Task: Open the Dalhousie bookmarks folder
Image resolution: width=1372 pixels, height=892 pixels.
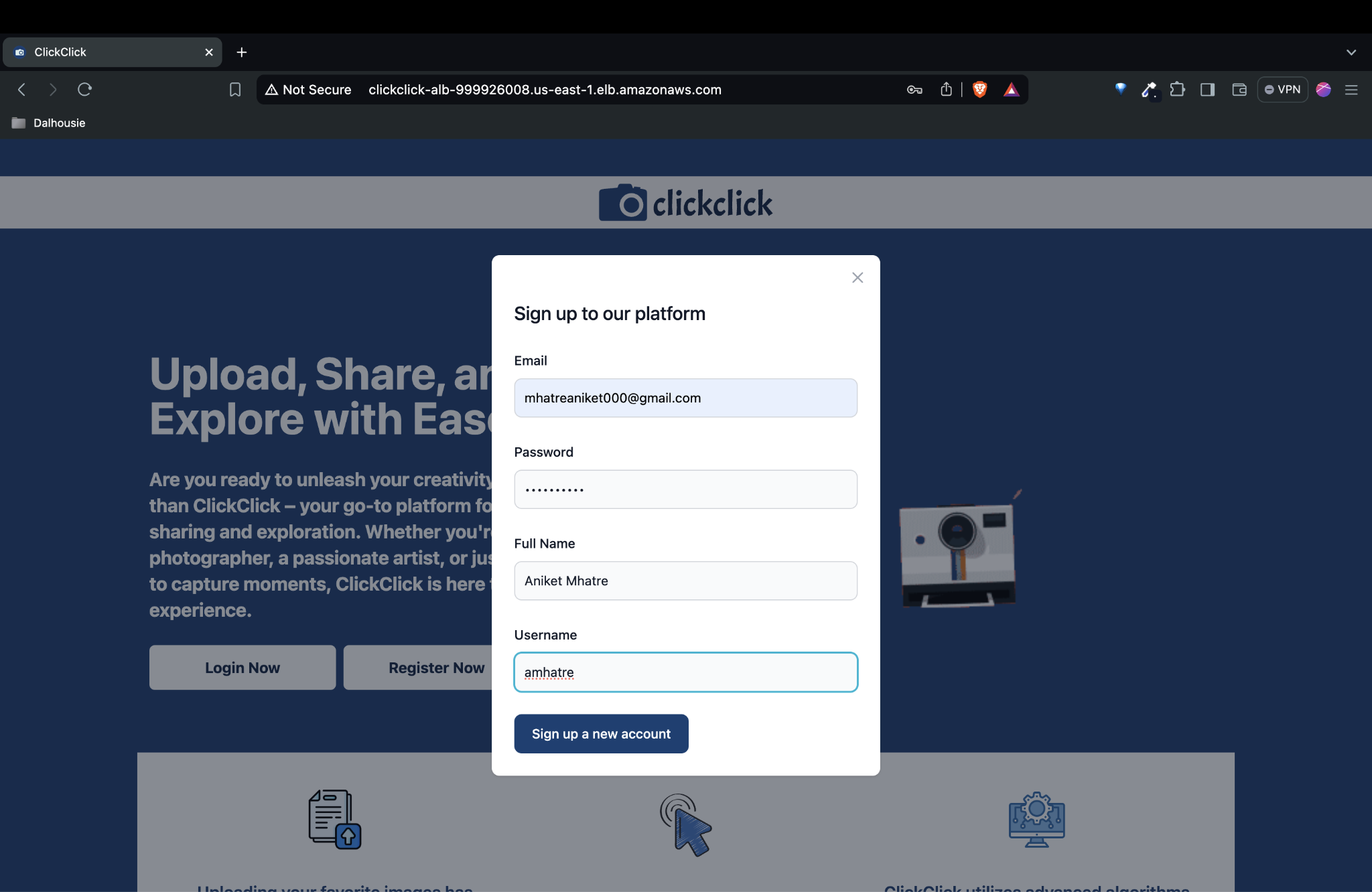Action: (x=49, y=123)
